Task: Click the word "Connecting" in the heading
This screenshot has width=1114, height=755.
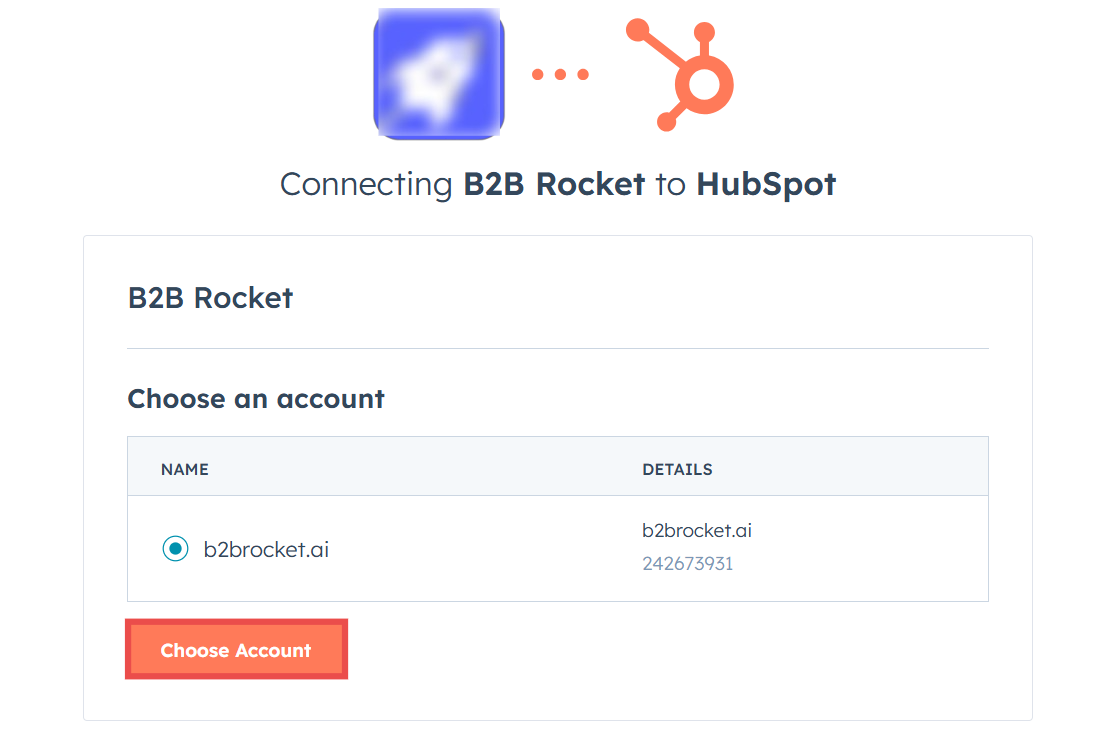Action: (x=366, y=184)
